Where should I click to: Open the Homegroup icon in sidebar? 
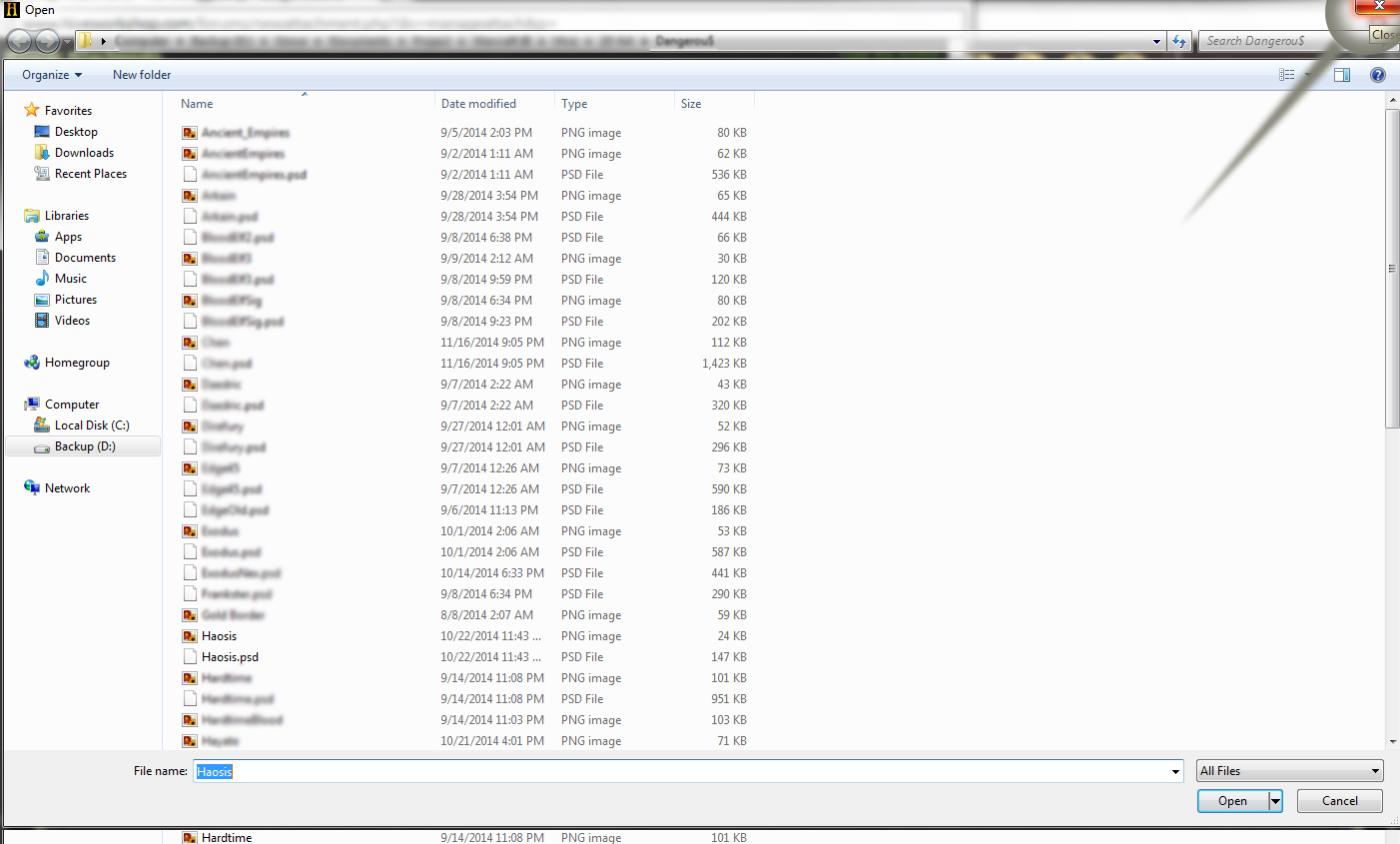[x=32, y=363]
